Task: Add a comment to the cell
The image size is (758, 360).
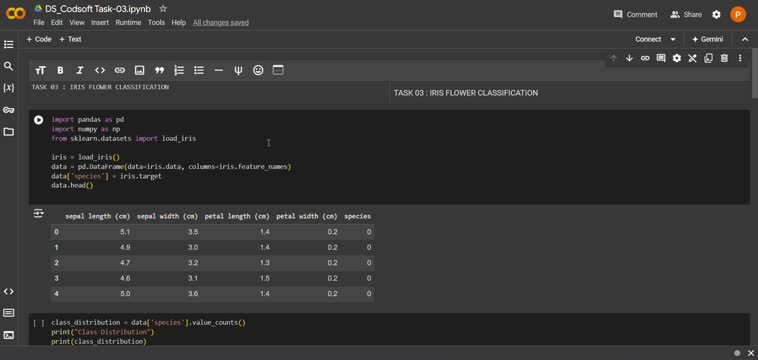Action: point(661,58)
